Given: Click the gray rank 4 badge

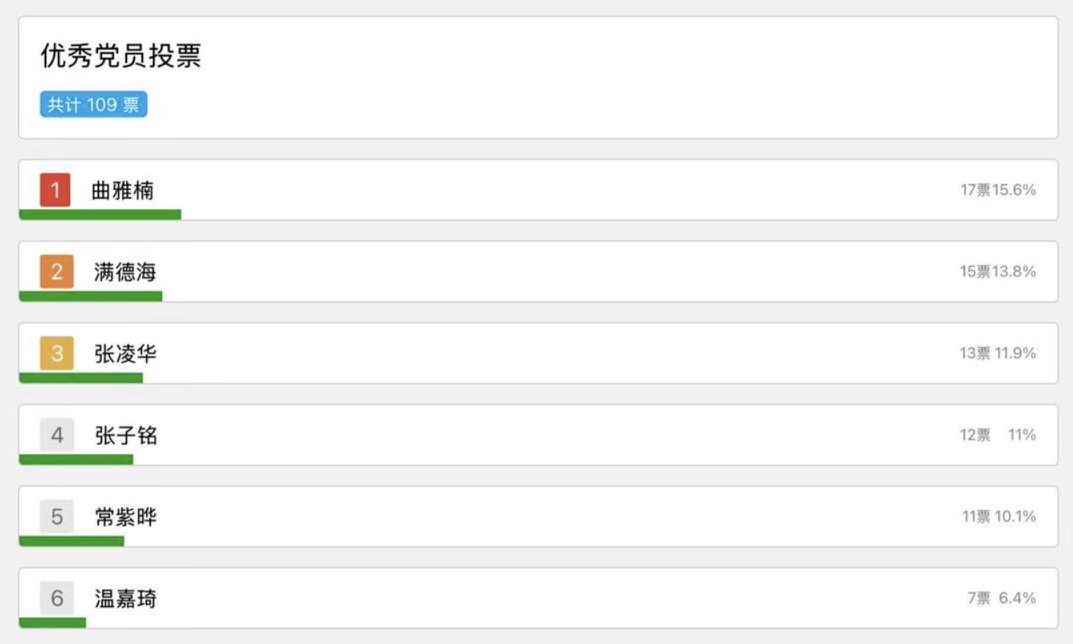Looking at the screenshot, I should pos(57,435).
